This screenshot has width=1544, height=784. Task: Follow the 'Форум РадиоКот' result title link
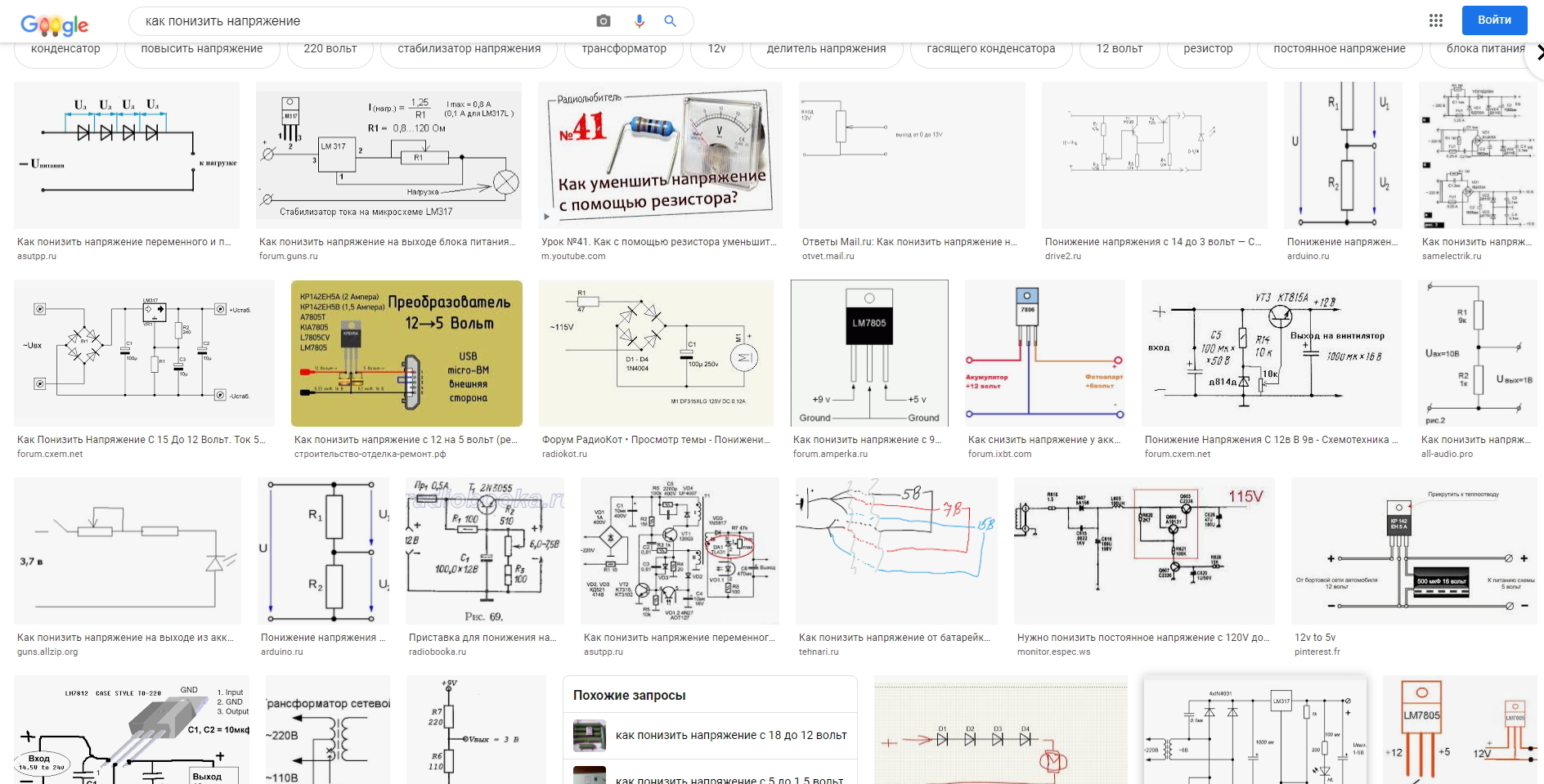tap(656, 440)
